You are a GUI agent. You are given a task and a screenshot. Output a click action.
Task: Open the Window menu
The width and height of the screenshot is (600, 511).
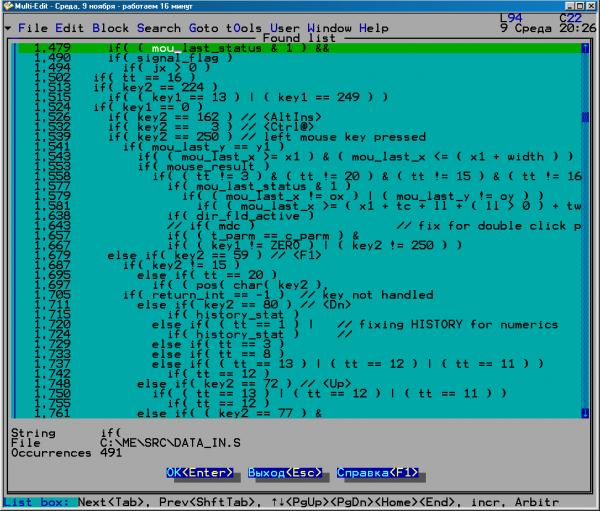[x=329, y=28]
